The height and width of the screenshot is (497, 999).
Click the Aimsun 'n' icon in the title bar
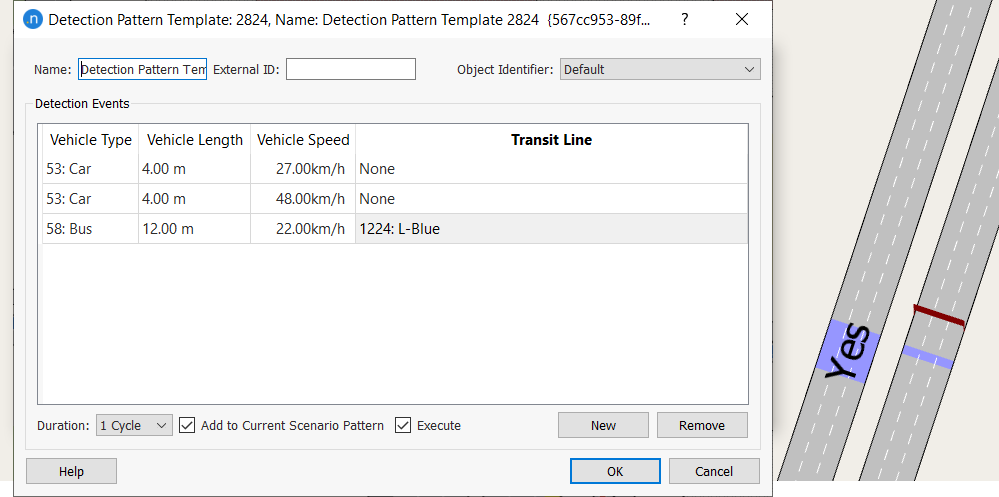pyautogui.click(x=32, y=19)
